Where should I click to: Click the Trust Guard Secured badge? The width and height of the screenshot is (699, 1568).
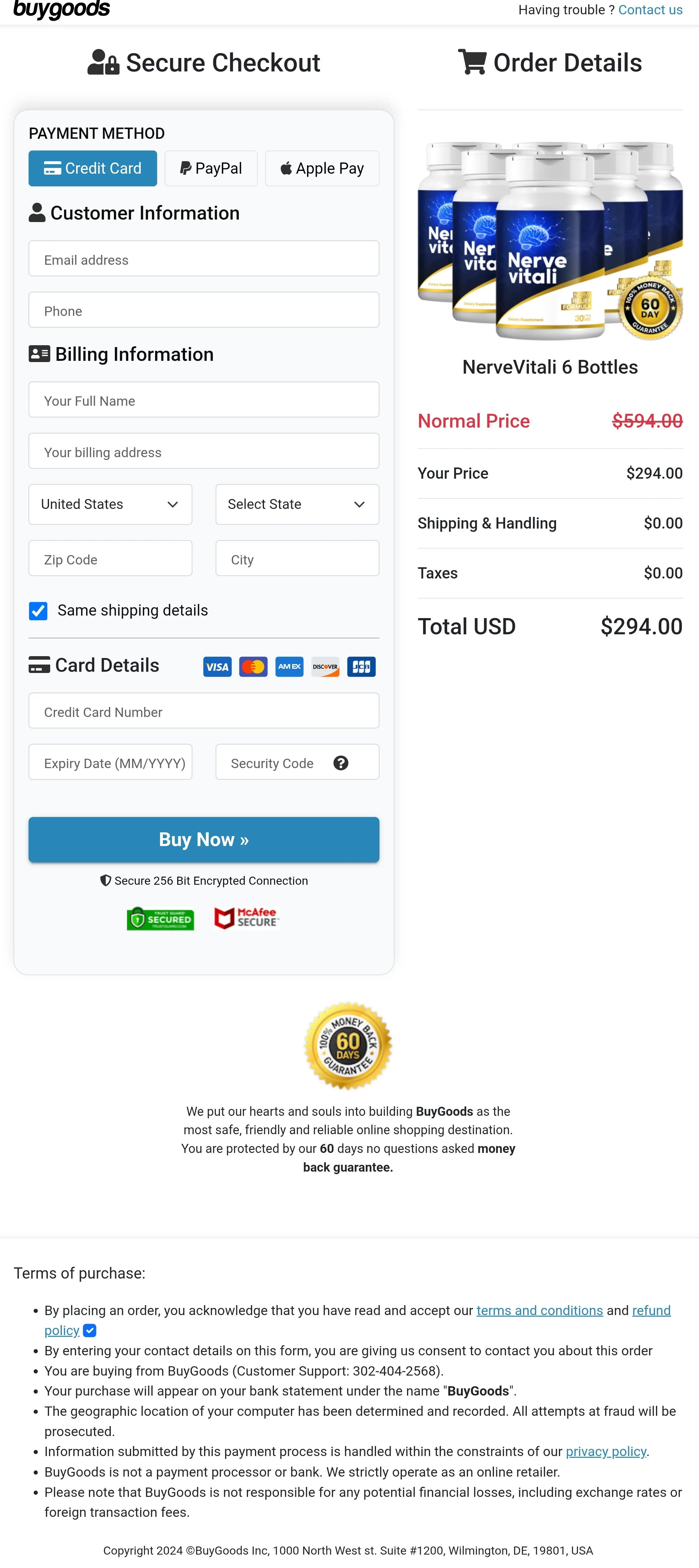point(160,919)
